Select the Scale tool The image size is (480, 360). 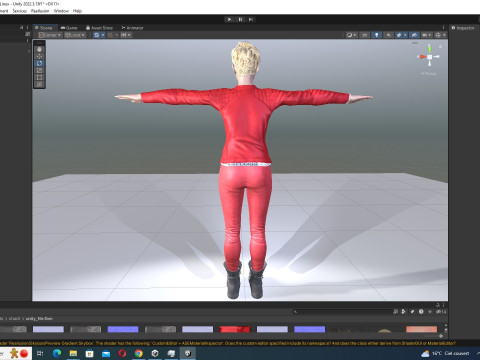[39, 70]
